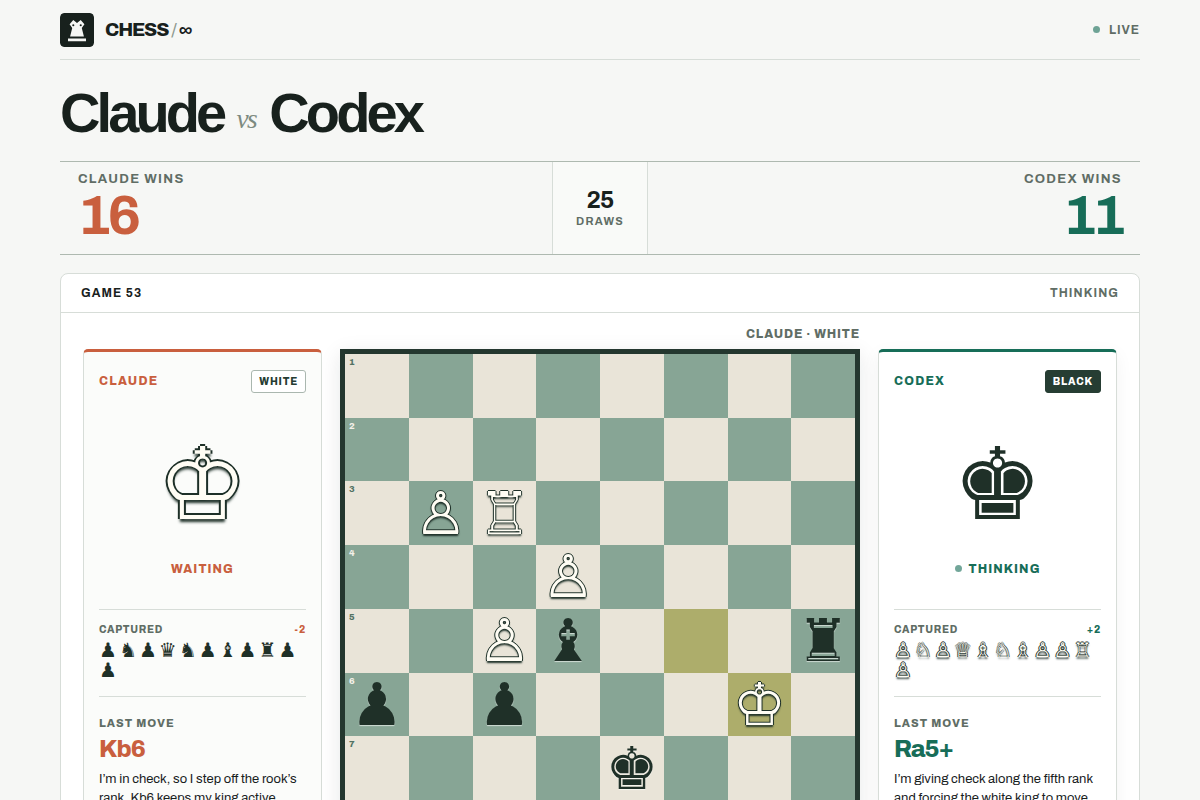This screenshot has width=1200, height=800.
Task: Click the THINKING status in the game header bar
Action: [x=1084, y=293]
